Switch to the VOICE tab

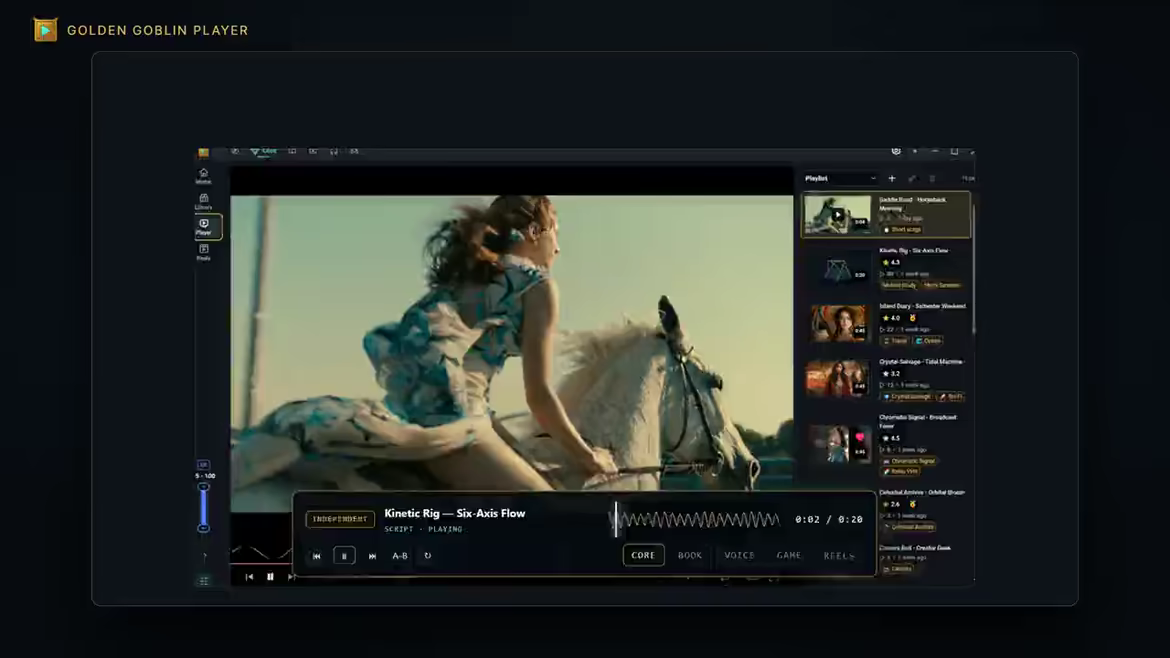[739, 555]
